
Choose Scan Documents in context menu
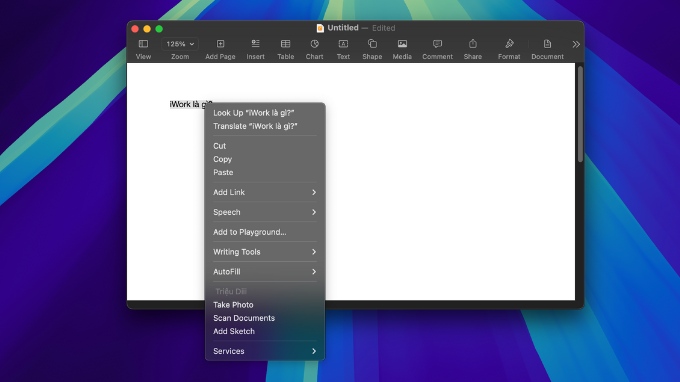[x=265, y=318]
